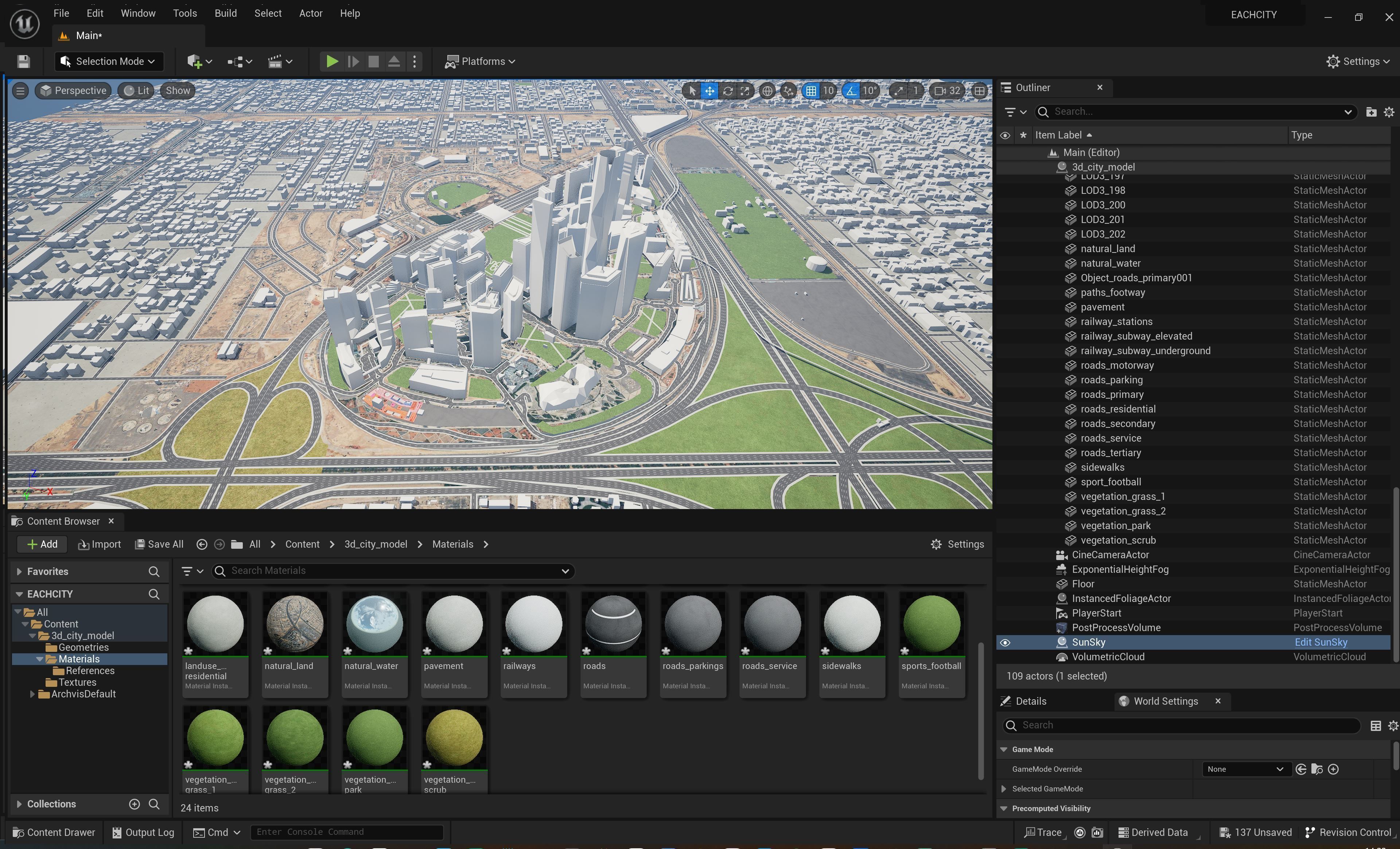Open the Platforms dropdown

tap(480, 61)
